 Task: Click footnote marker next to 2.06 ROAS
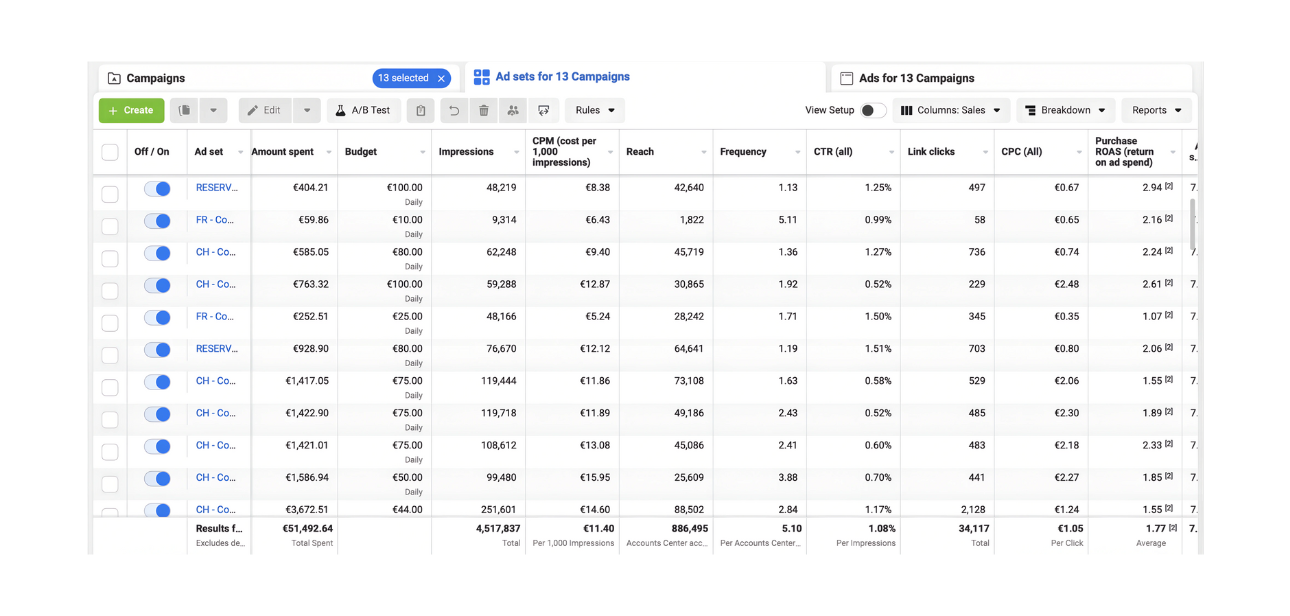click(1169, 347)
